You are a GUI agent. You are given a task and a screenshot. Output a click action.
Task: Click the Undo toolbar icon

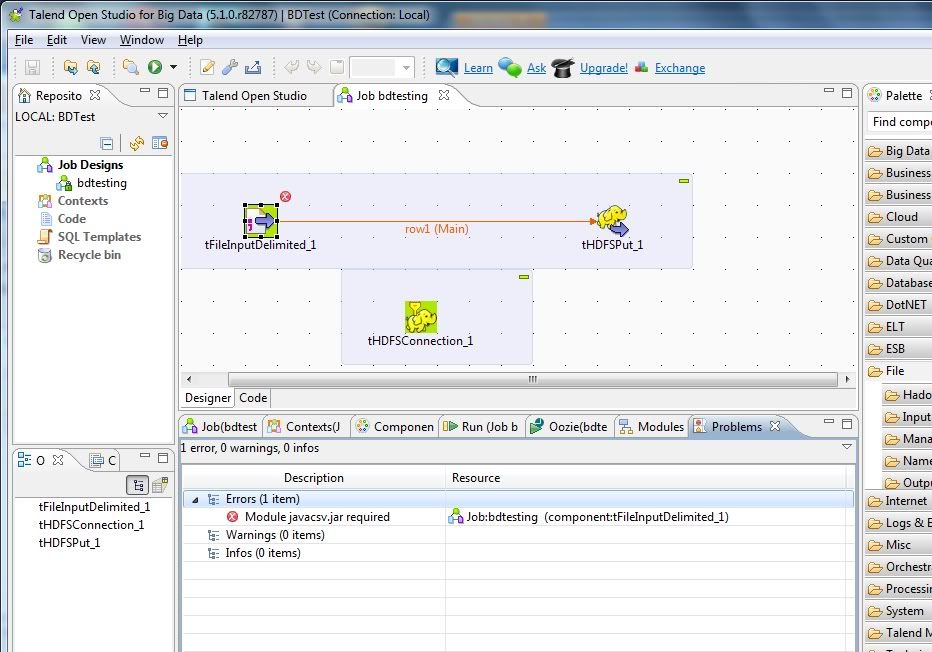pyautogui.click(x=291, y=67)
